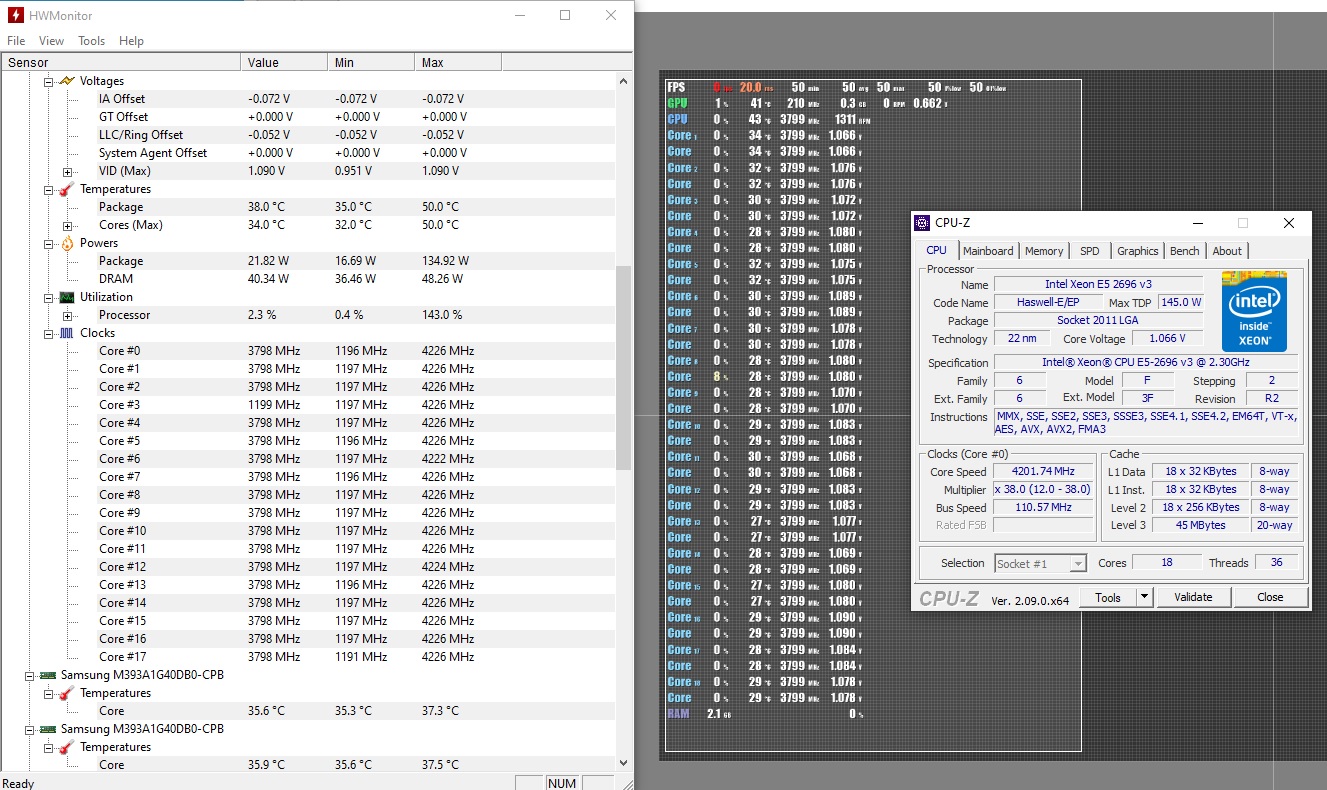Expand the Cores (Max) temperatures node
This screenshot has width=1327, height=790.
pos(67,225)
